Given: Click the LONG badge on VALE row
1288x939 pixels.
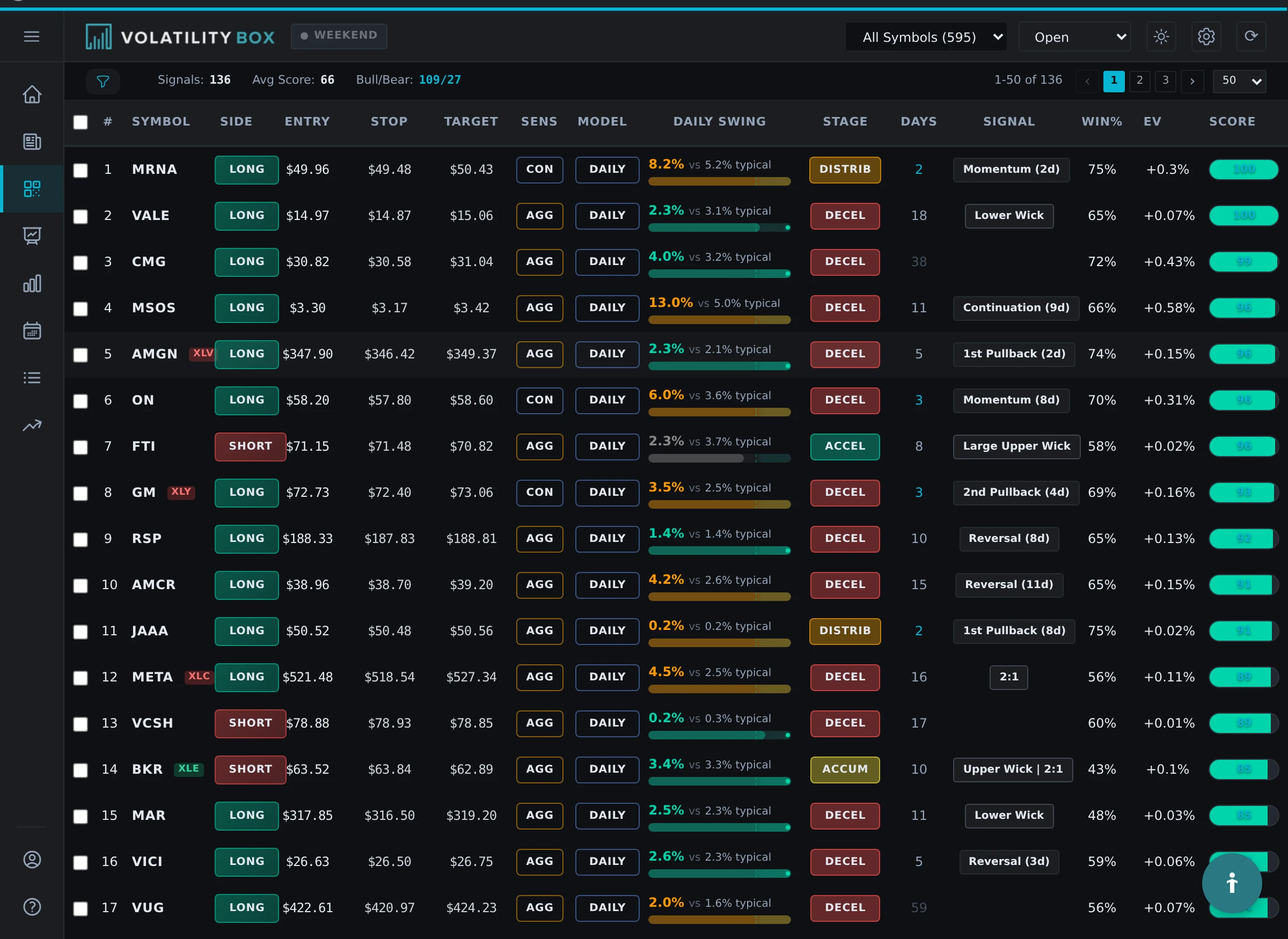Looking at the screenshot, I should tap(247, 215).
